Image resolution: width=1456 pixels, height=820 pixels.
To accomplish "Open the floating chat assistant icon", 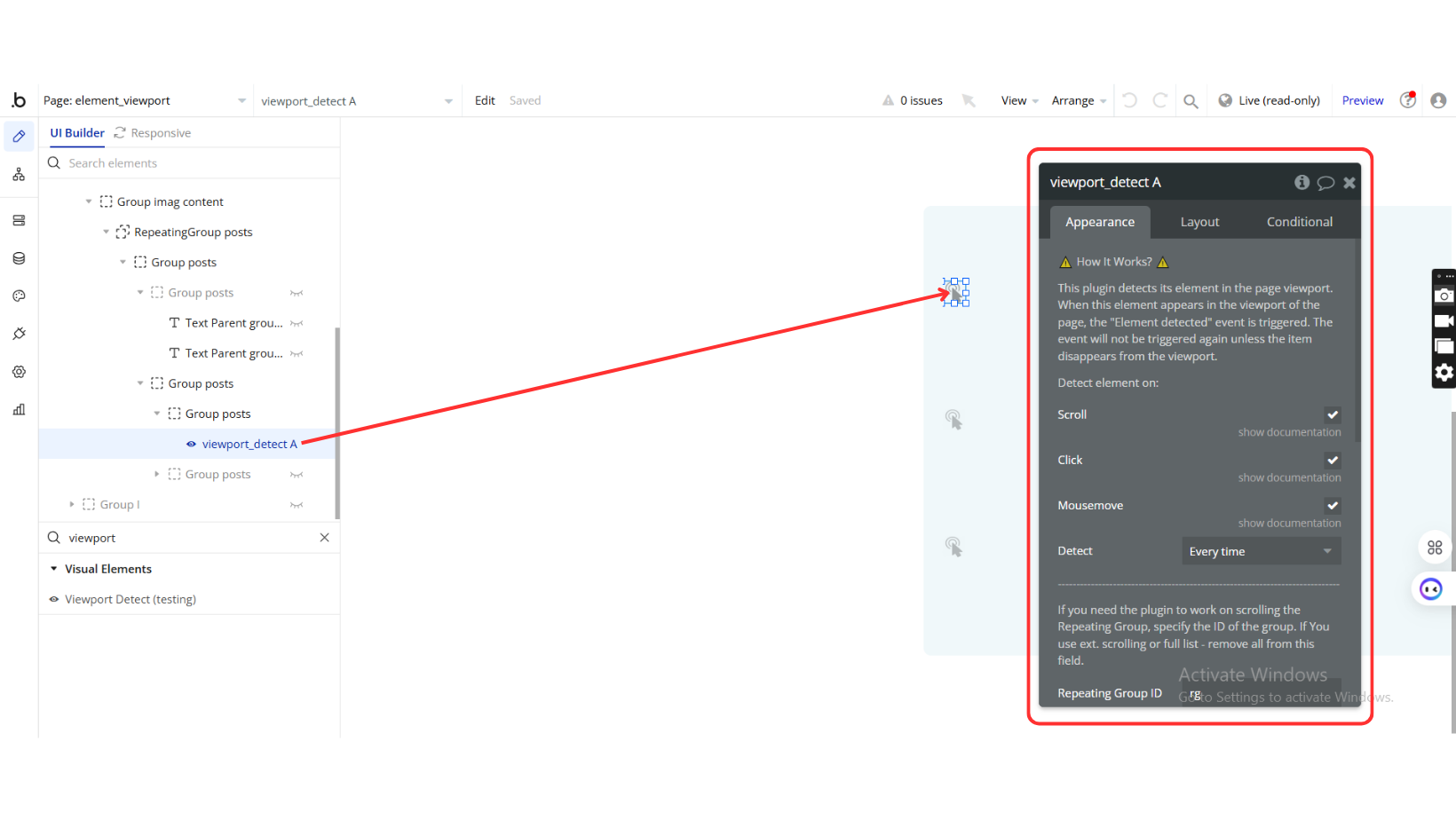I will tap(1431, 588).
